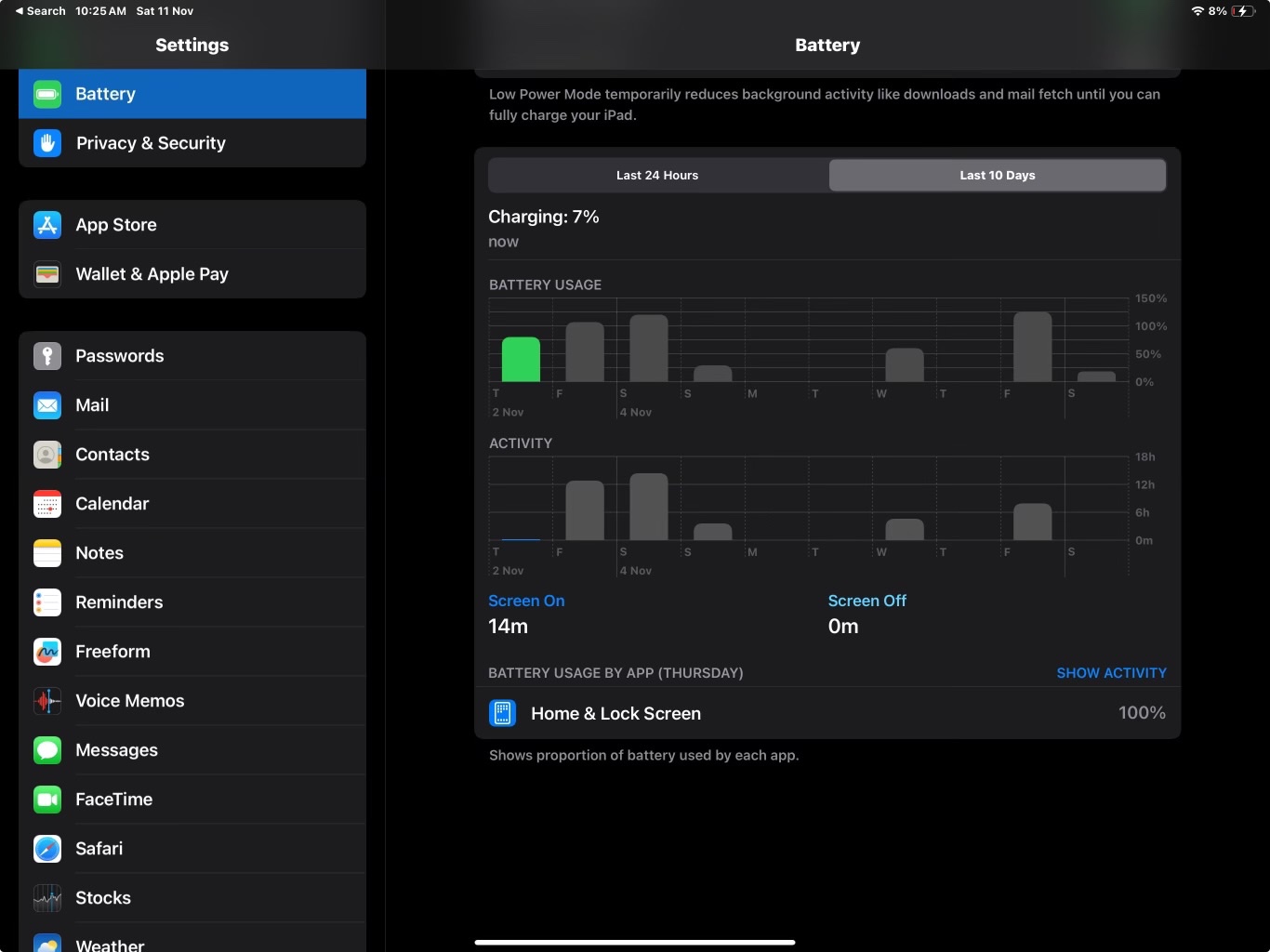Tap the Reminders icon

[x=47, y=602]
